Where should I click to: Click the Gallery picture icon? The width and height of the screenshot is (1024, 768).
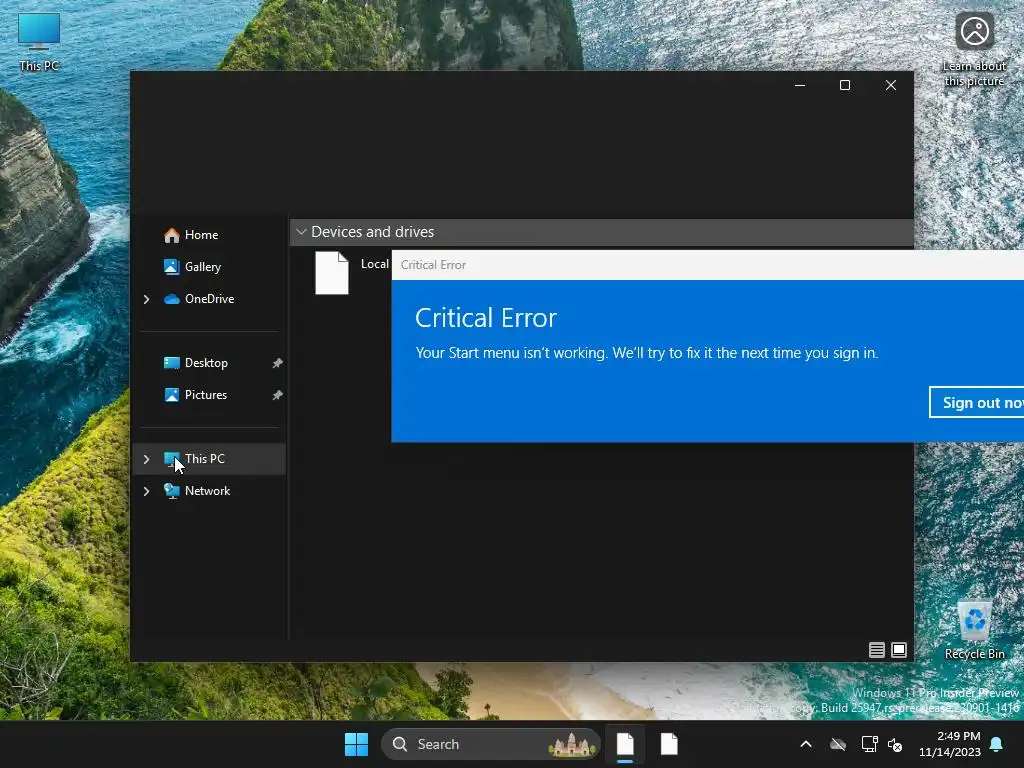(172, 266)
